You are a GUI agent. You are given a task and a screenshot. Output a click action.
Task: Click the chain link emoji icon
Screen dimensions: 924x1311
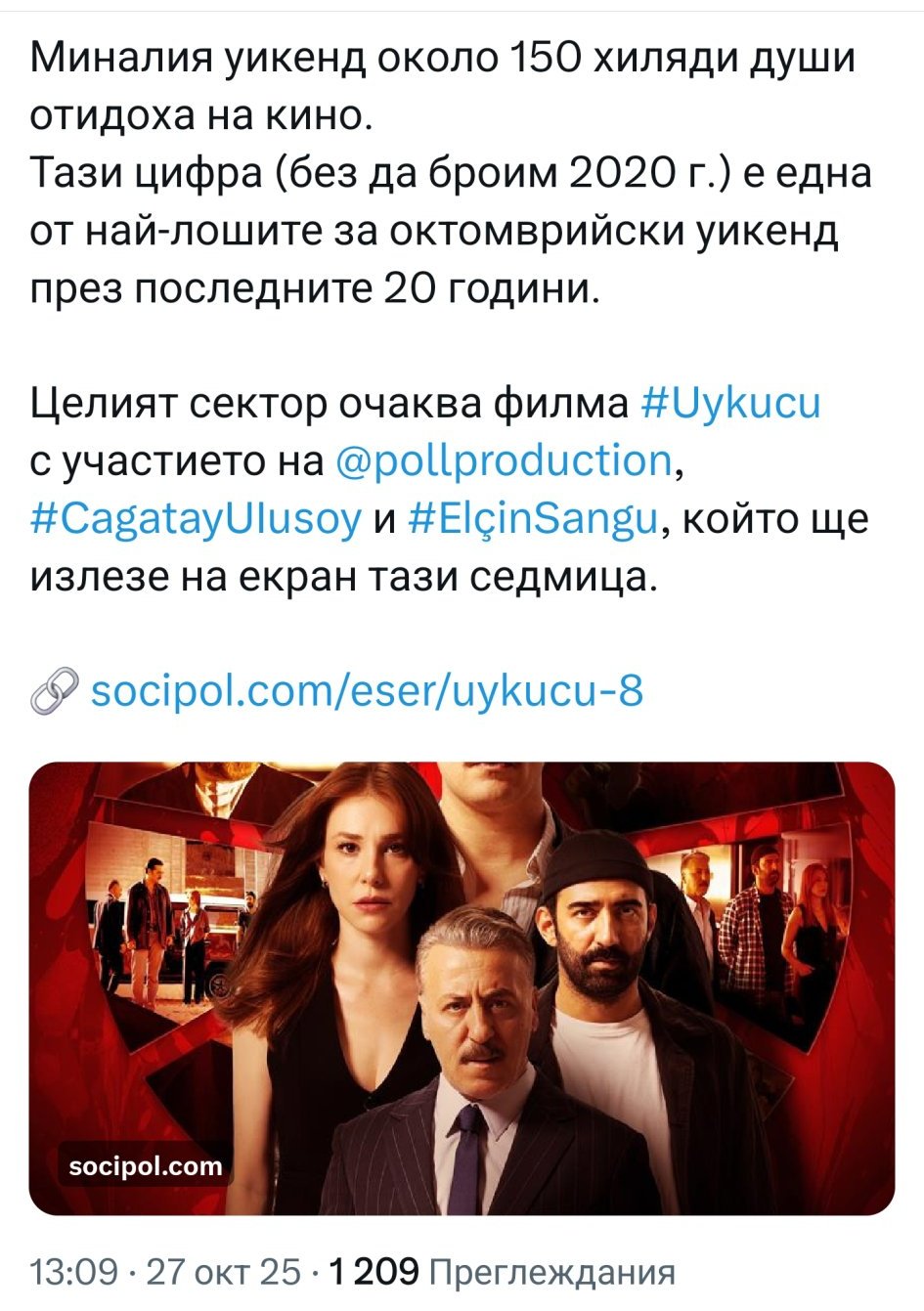pyautogui.click(x=55, y=693)
